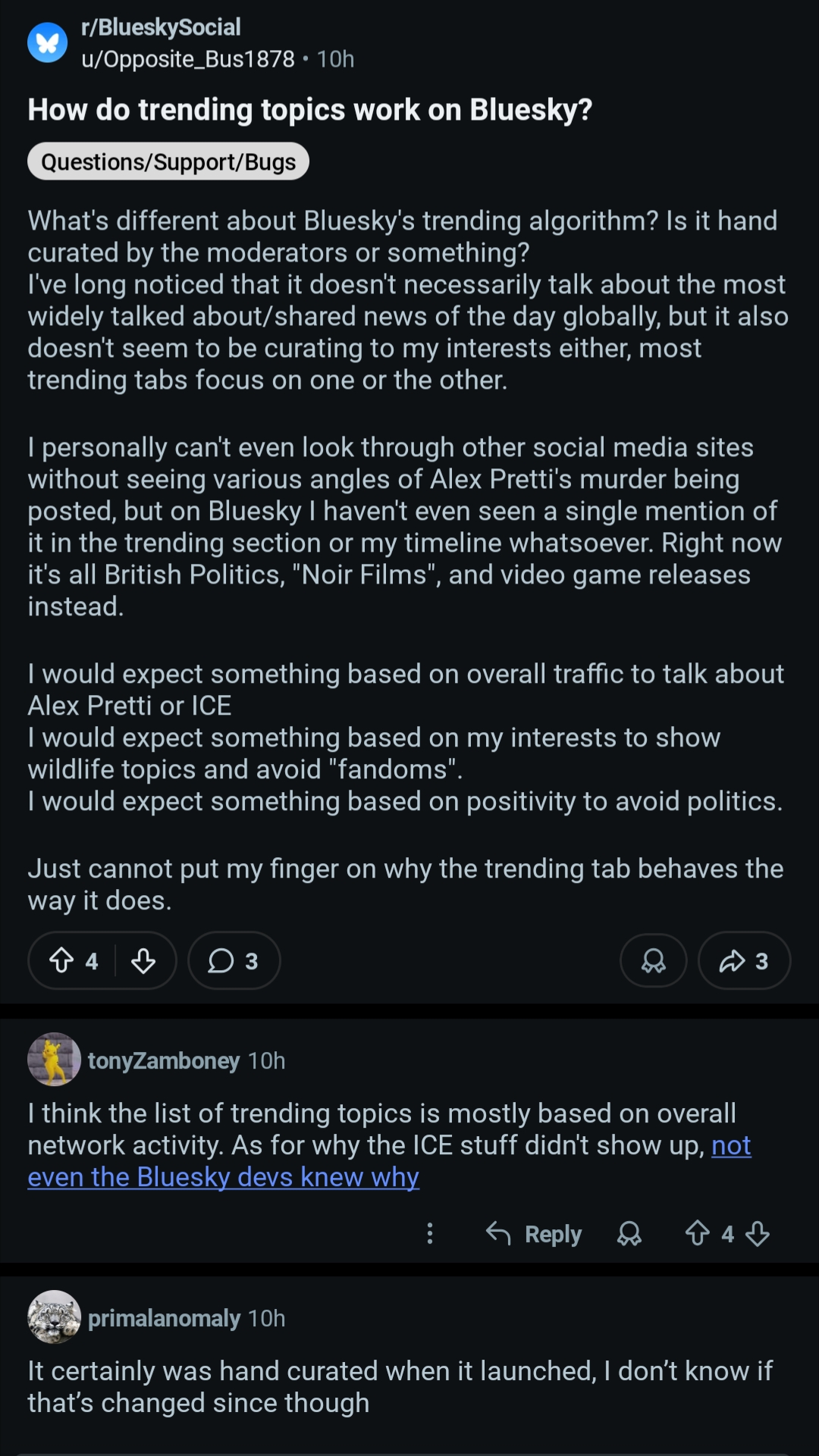Reply to tonyZamboney's comment

click(x=534, y=1234)
